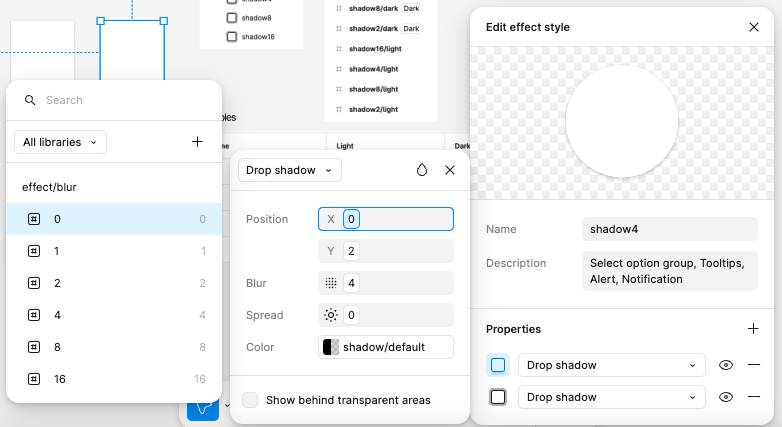Click the number variable icon beside 16
This screenshot has width=782, height=427.
click(33, 379)
